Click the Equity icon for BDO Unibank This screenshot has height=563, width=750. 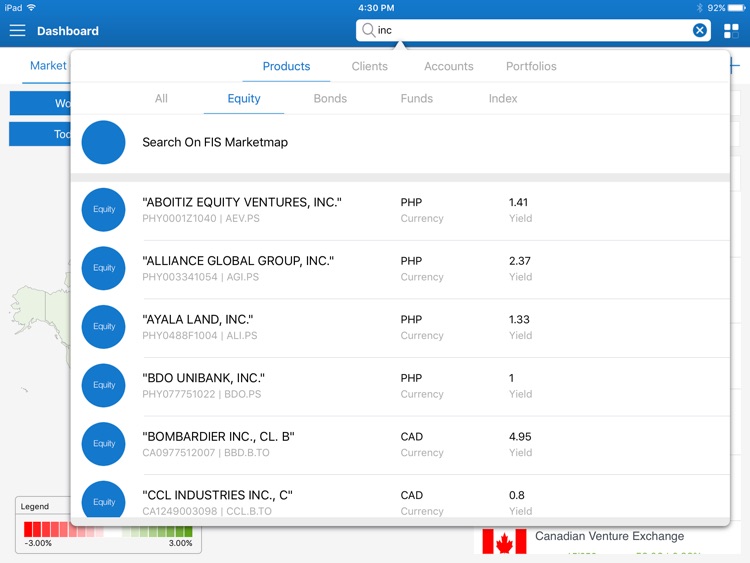103,385
